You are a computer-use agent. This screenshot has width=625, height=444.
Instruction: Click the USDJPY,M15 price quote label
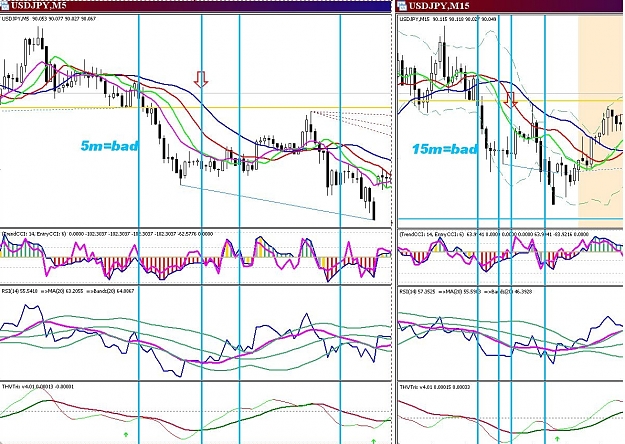(448, 19)
